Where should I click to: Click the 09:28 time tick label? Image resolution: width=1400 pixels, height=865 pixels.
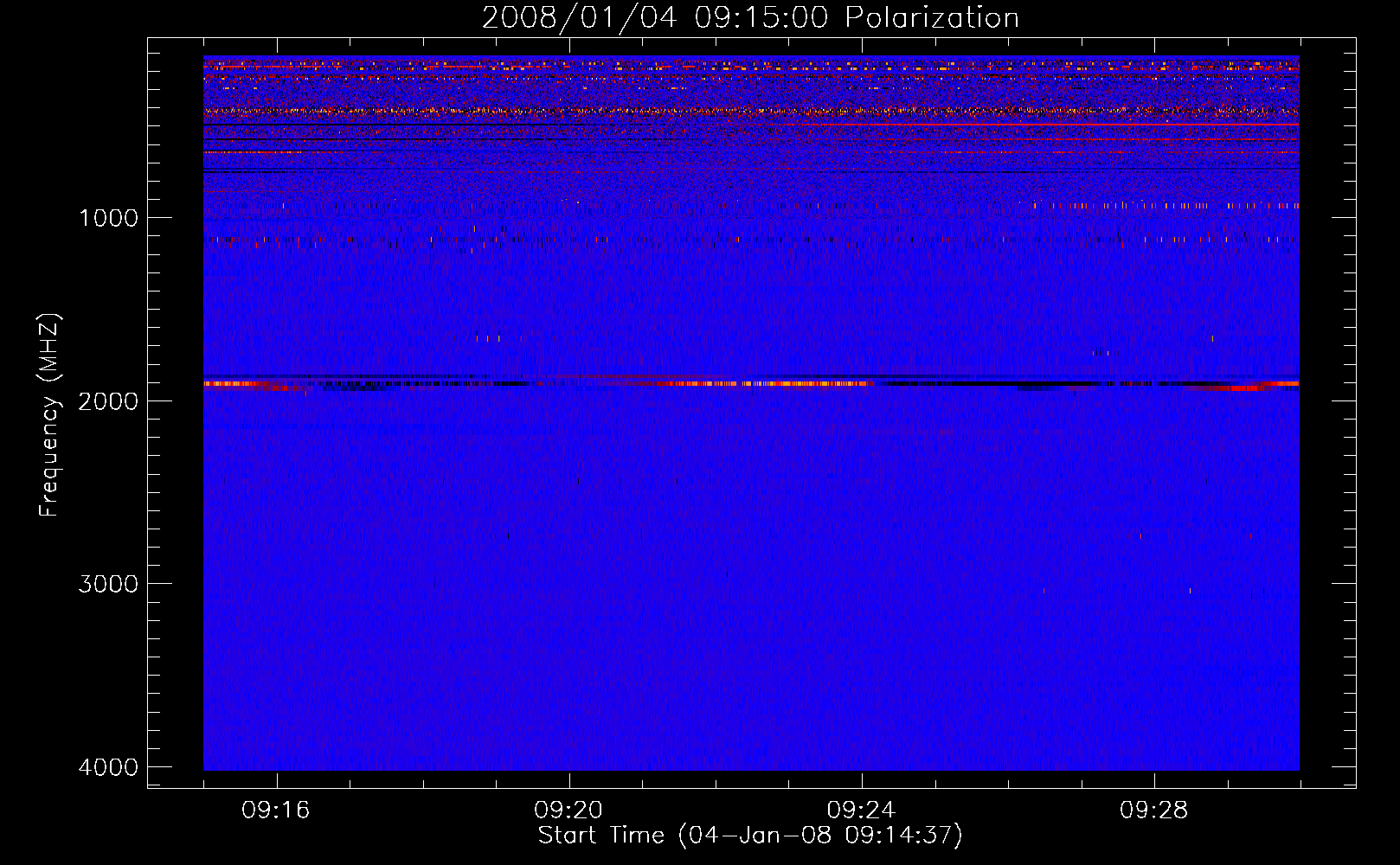1154,811
